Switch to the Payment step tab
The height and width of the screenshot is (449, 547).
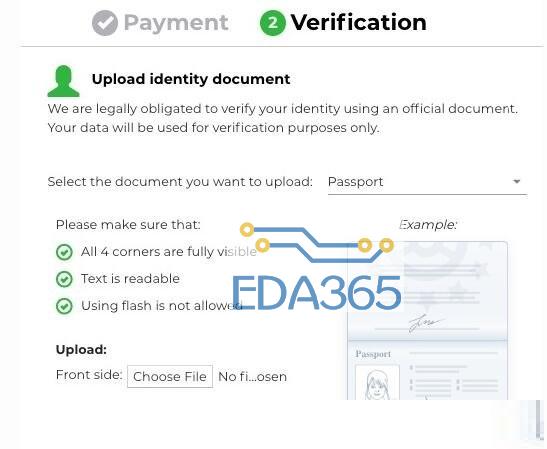(x=160, y=23)
